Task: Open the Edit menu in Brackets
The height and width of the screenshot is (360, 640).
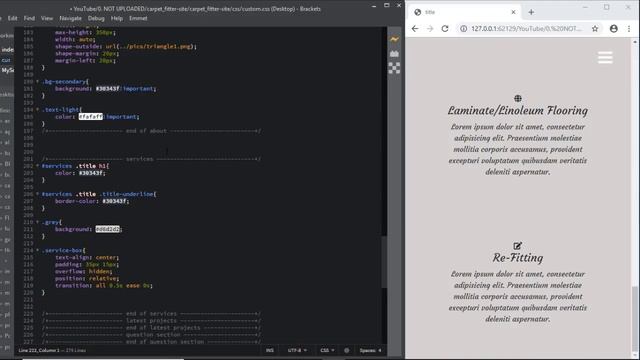Action: tap(13, 18)
